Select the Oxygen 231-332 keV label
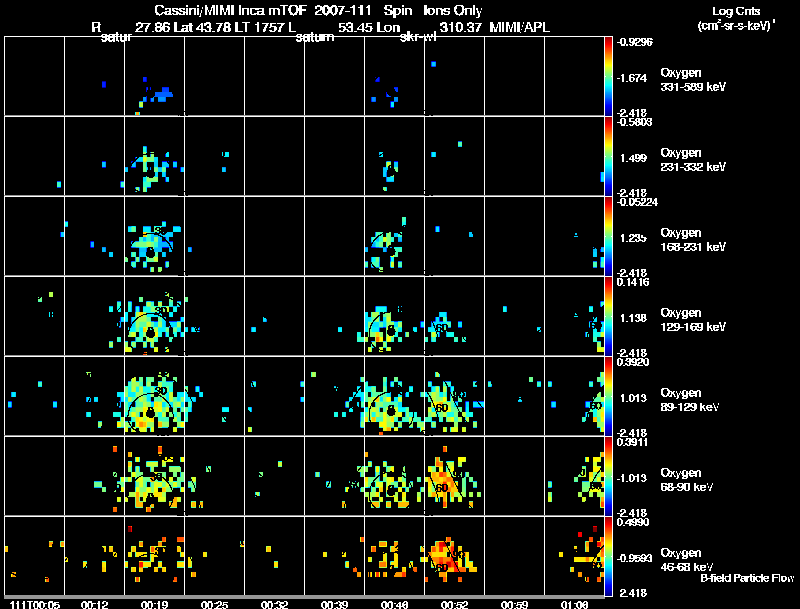This screenshot has width=800, height=609. coord(693,160)
